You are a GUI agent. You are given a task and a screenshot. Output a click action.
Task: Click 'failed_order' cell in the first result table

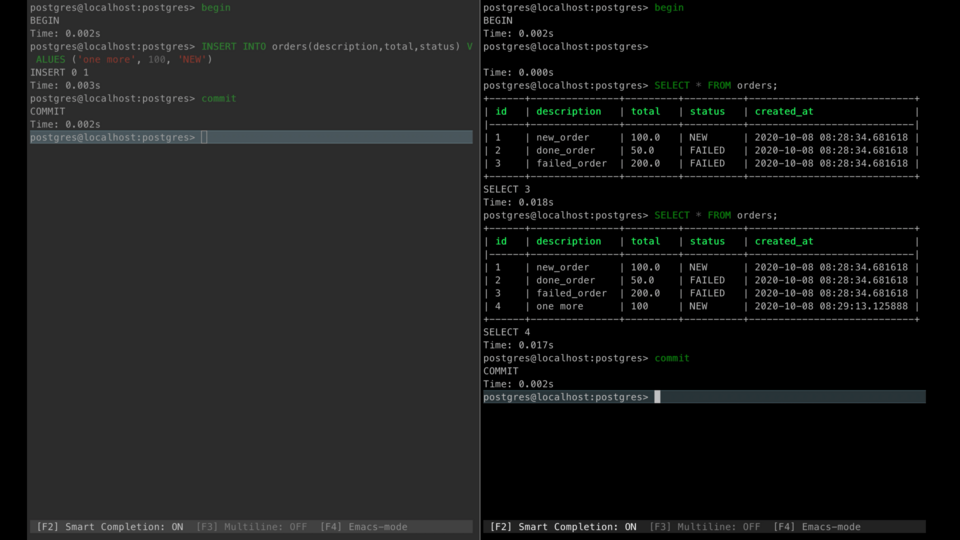(571, 163)
